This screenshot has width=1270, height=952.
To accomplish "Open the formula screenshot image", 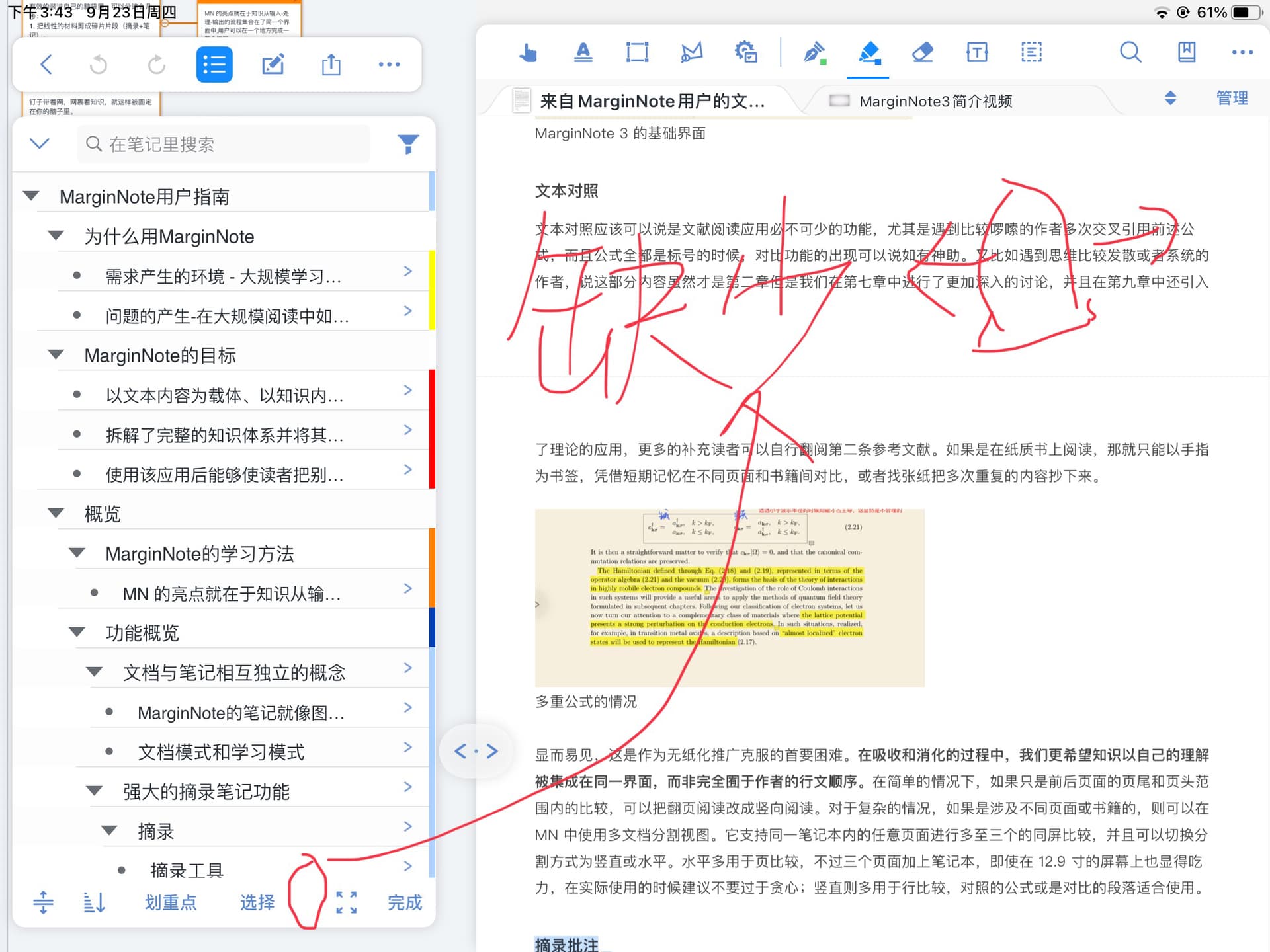I will click(x=730, y=598).
